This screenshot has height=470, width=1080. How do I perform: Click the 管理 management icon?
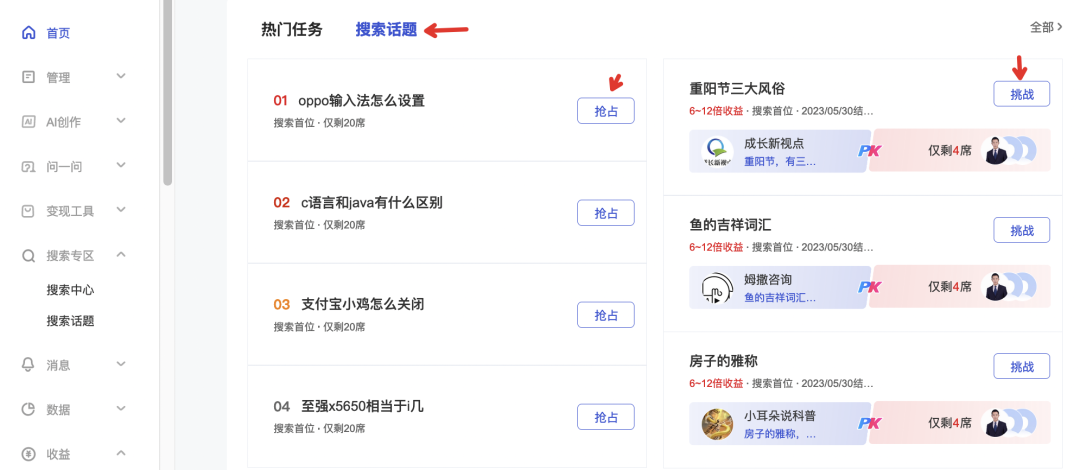tap(29, 77)
